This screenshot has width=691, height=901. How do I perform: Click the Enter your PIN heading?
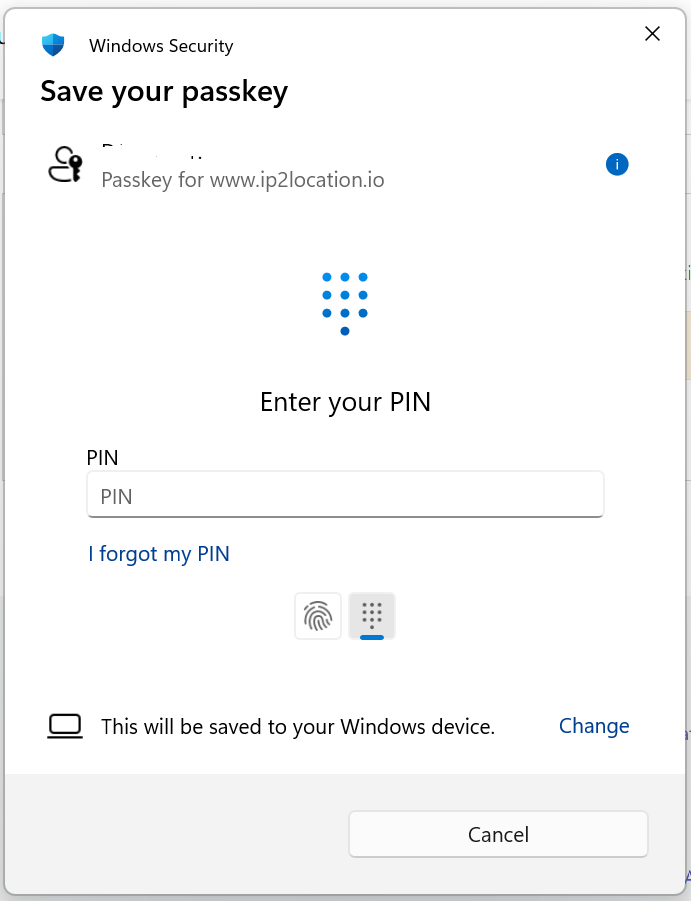coord(345,402)
